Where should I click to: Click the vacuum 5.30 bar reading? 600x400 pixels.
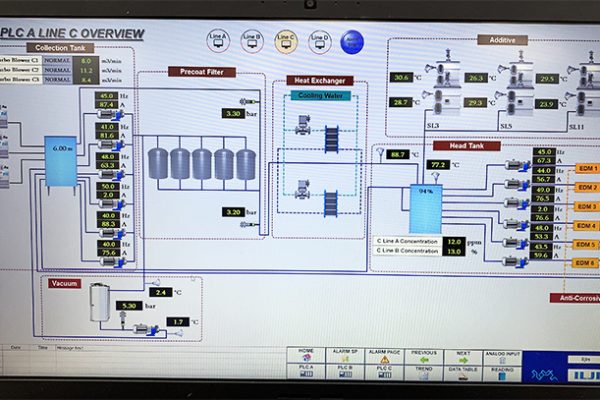pyautogui.click(x=129, y=306)
